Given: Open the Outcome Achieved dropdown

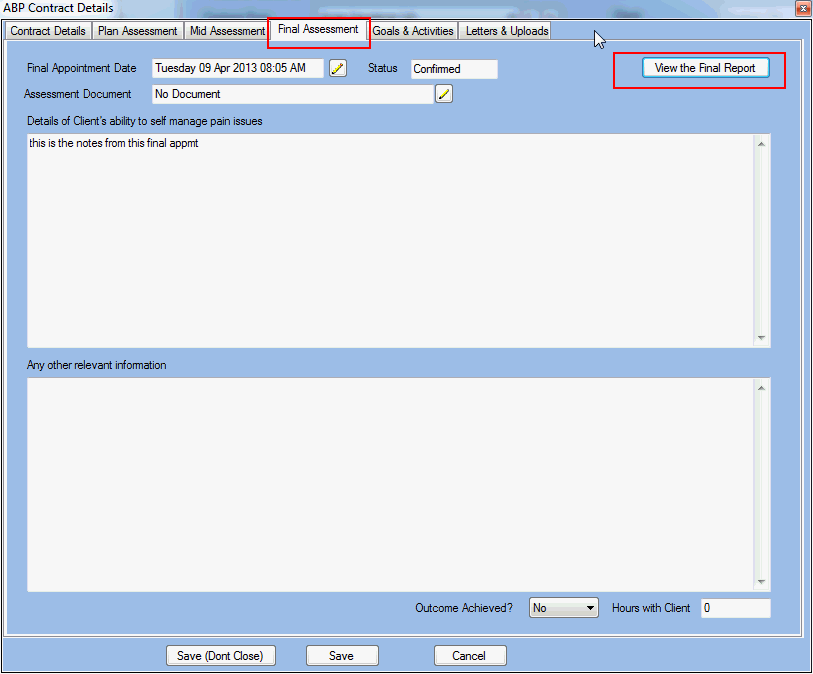Looking at the screenshot, I should click(564, 608).
